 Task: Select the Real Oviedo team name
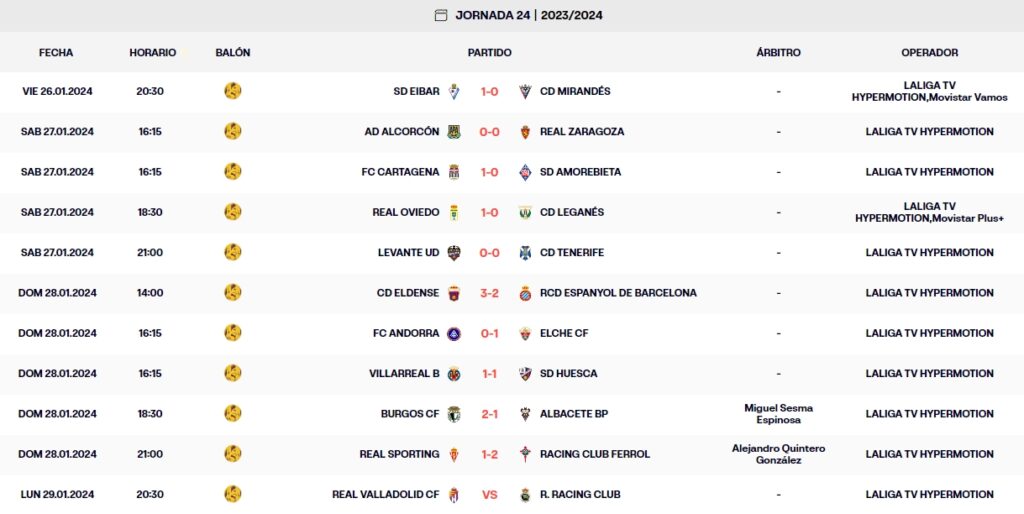click(x=405, y=212)
